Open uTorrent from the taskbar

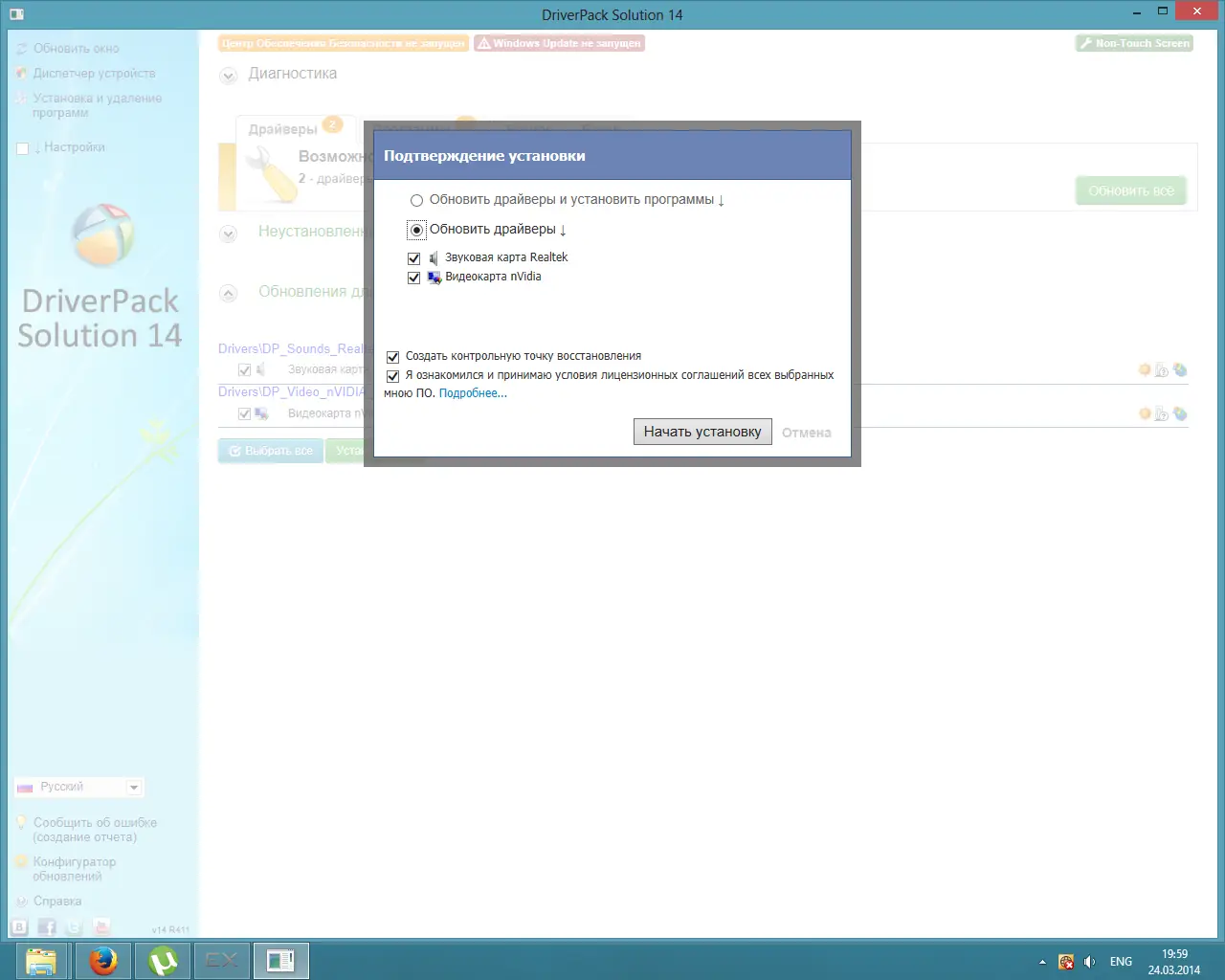(163, 960)
